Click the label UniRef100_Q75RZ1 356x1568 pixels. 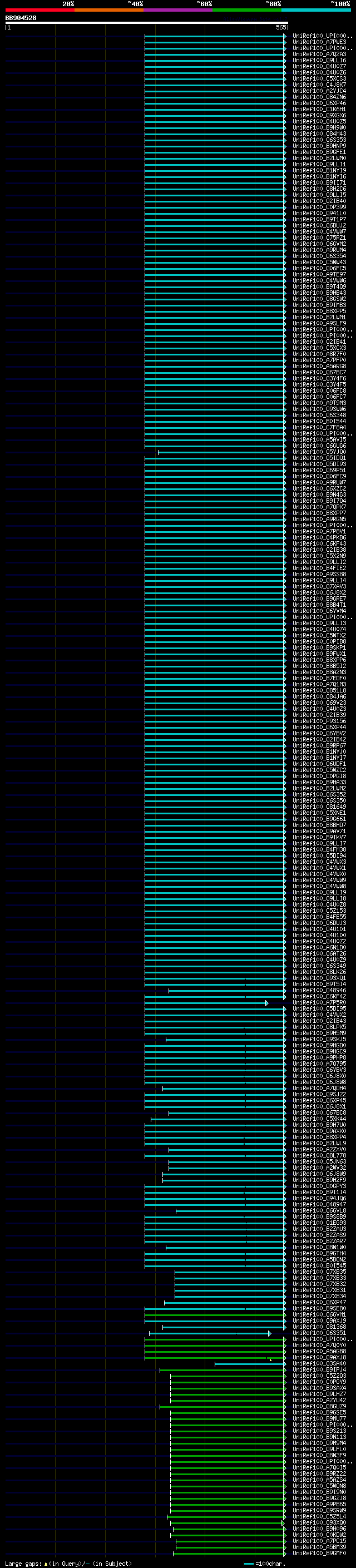click(319, 238)
